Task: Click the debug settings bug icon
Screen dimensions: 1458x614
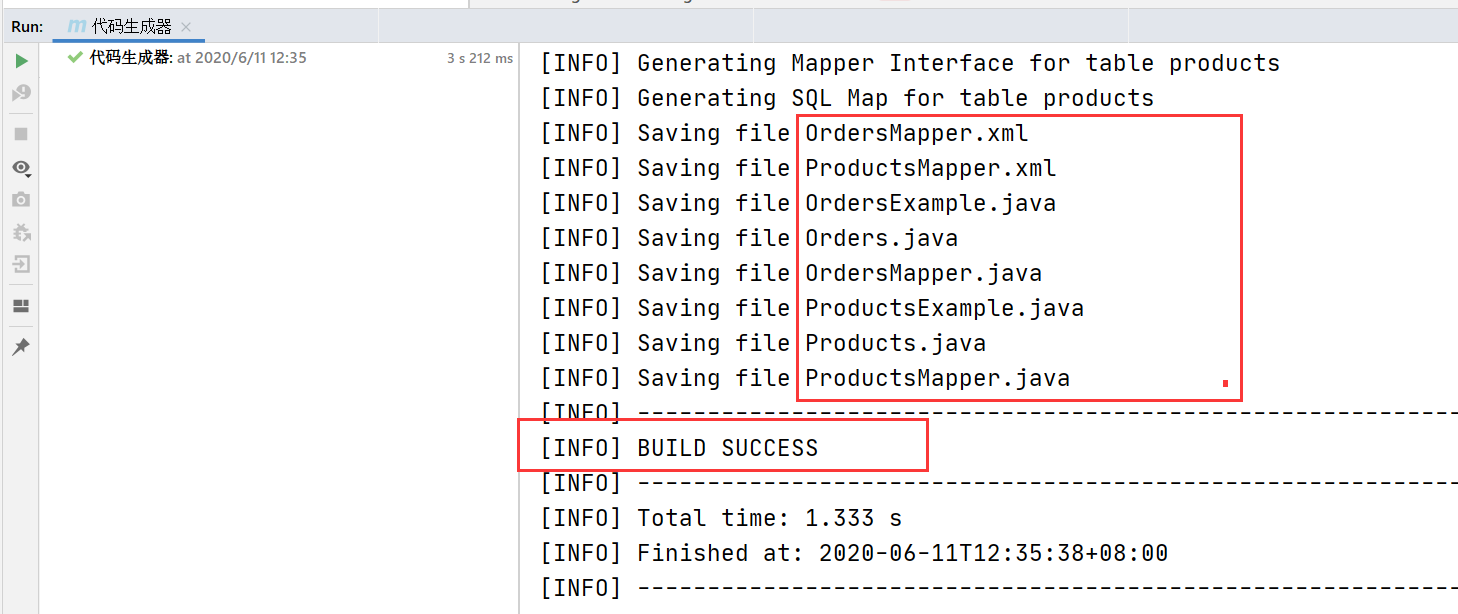Action: tap(21, 232)
